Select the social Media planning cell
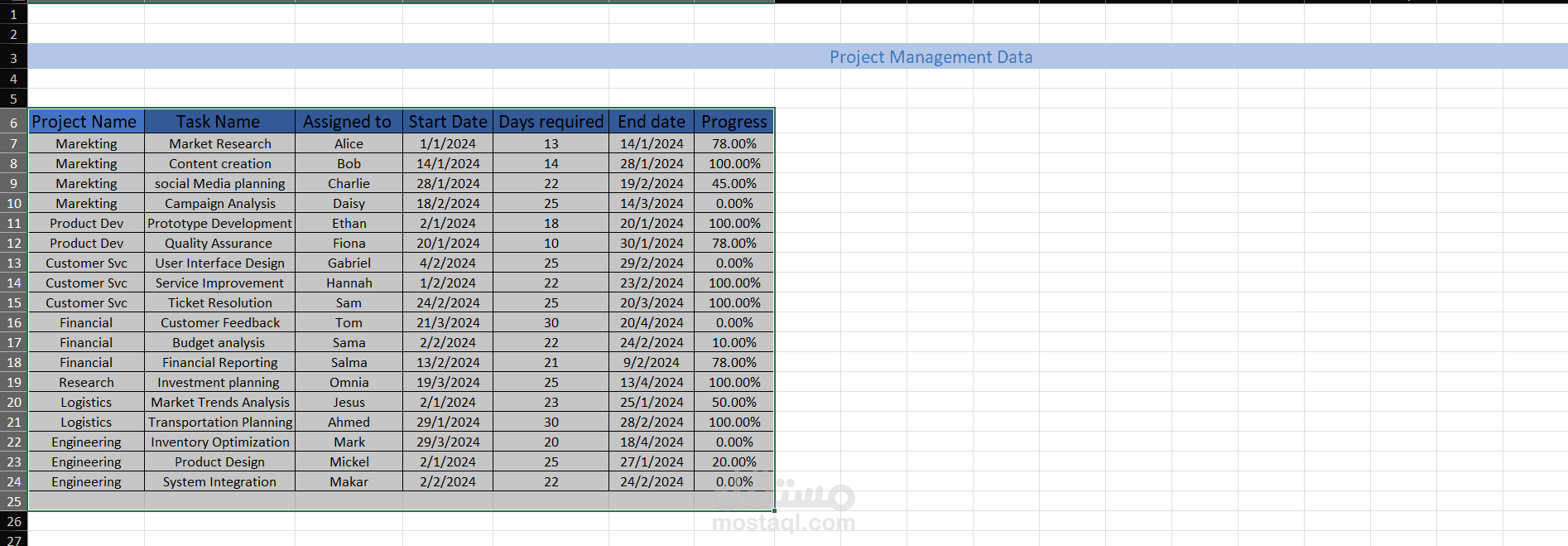1568x546 pixels. pos(219,183)
